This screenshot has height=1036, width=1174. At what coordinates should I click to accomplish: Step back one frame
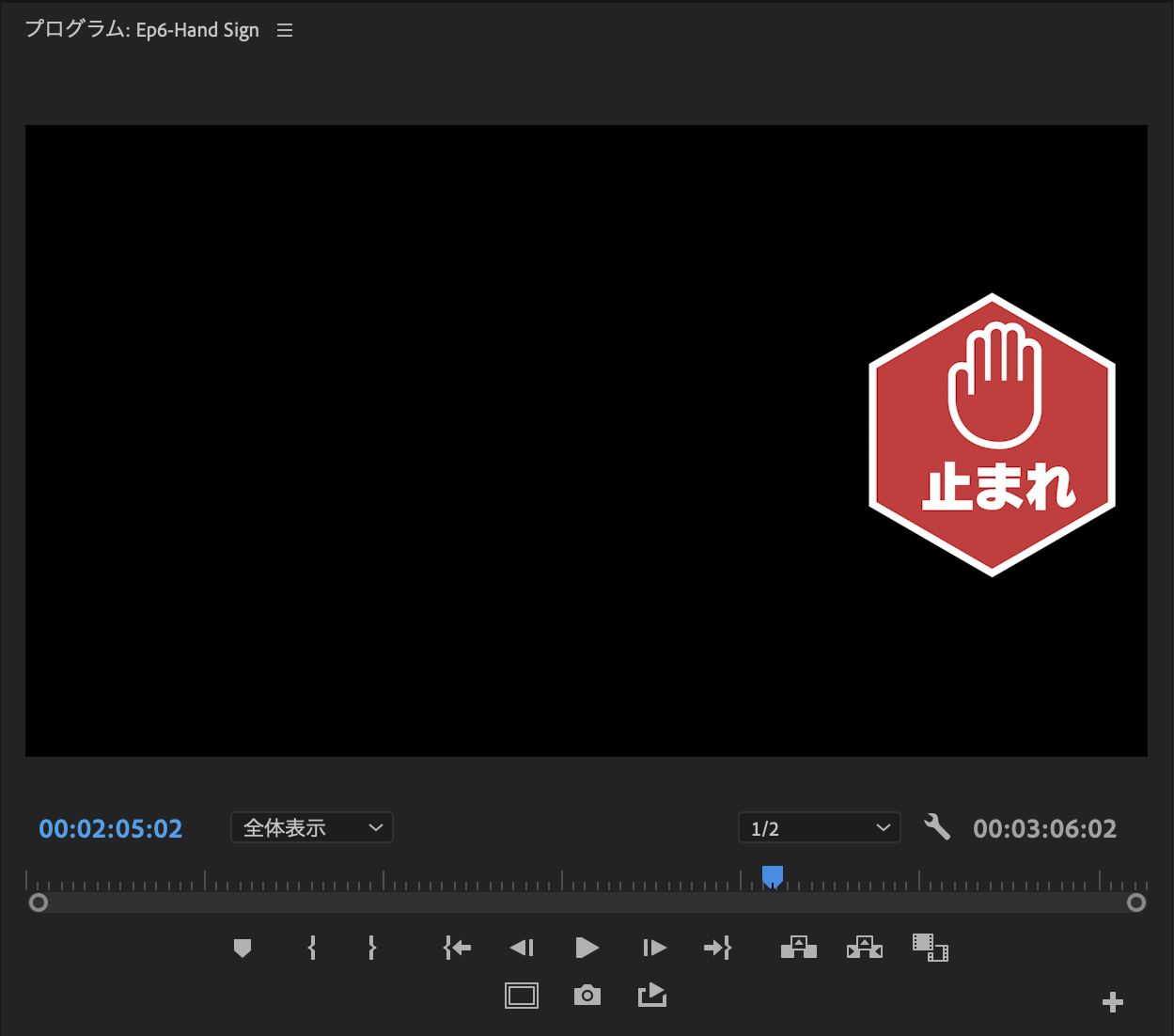click(522, 948)
